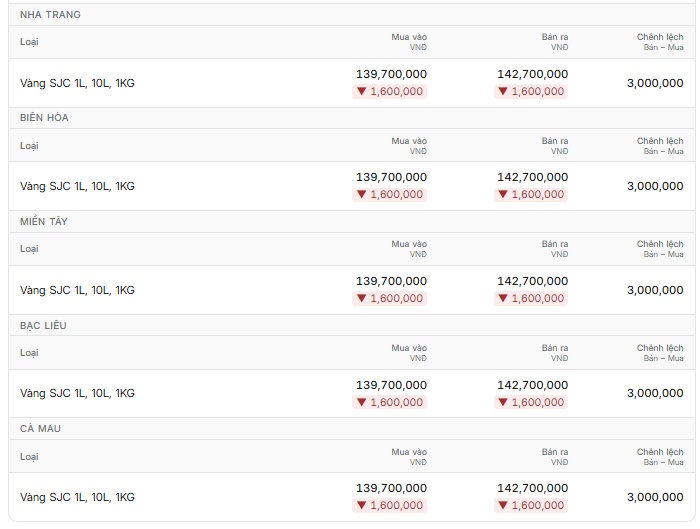Select the CÀ MAU region header
Viewport: 700px width, 529px height.
(x=40, y=429)
